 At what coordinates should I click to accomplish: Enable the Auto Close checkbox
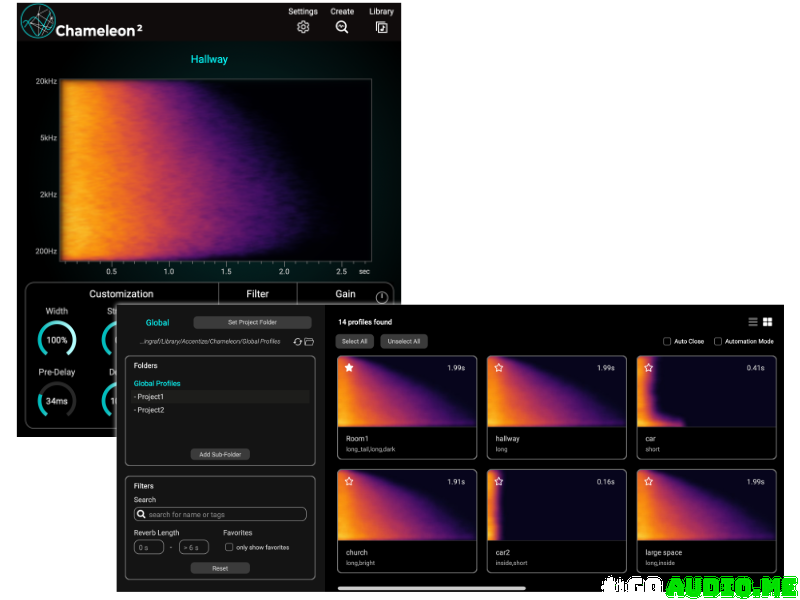(667, 341)
